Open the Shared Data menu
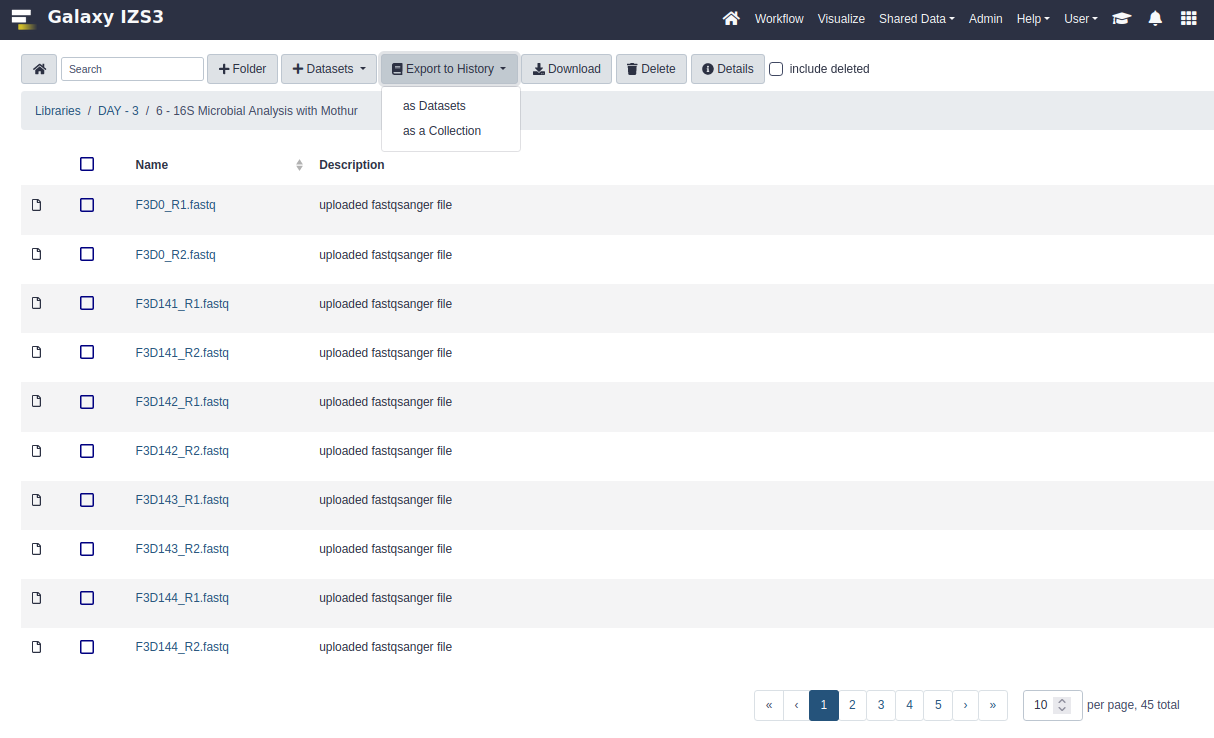This screenshot has width=1214, height=738. point(916,19)
